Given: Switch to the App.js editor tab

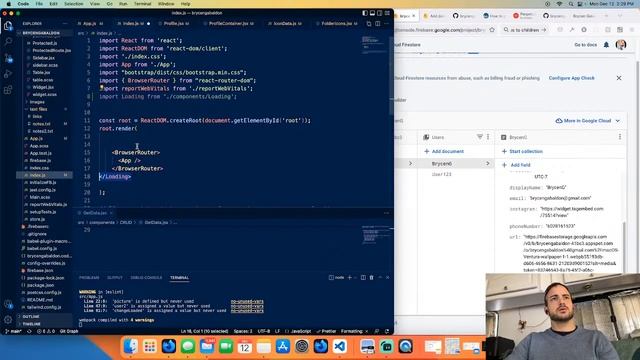Looking at the screenshot, I should (x=91, y=24).
